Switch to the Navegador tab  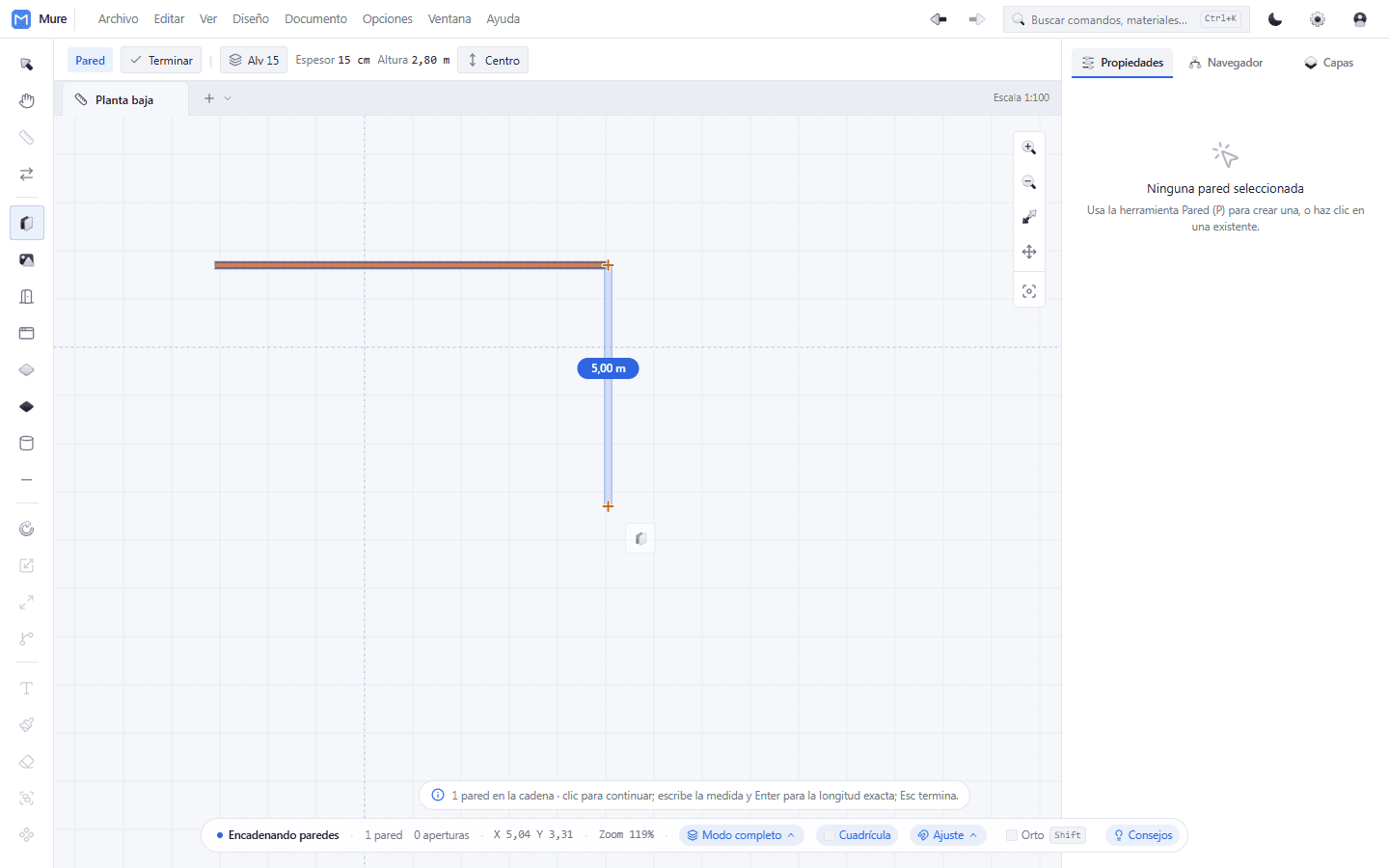click(1226, 63)
